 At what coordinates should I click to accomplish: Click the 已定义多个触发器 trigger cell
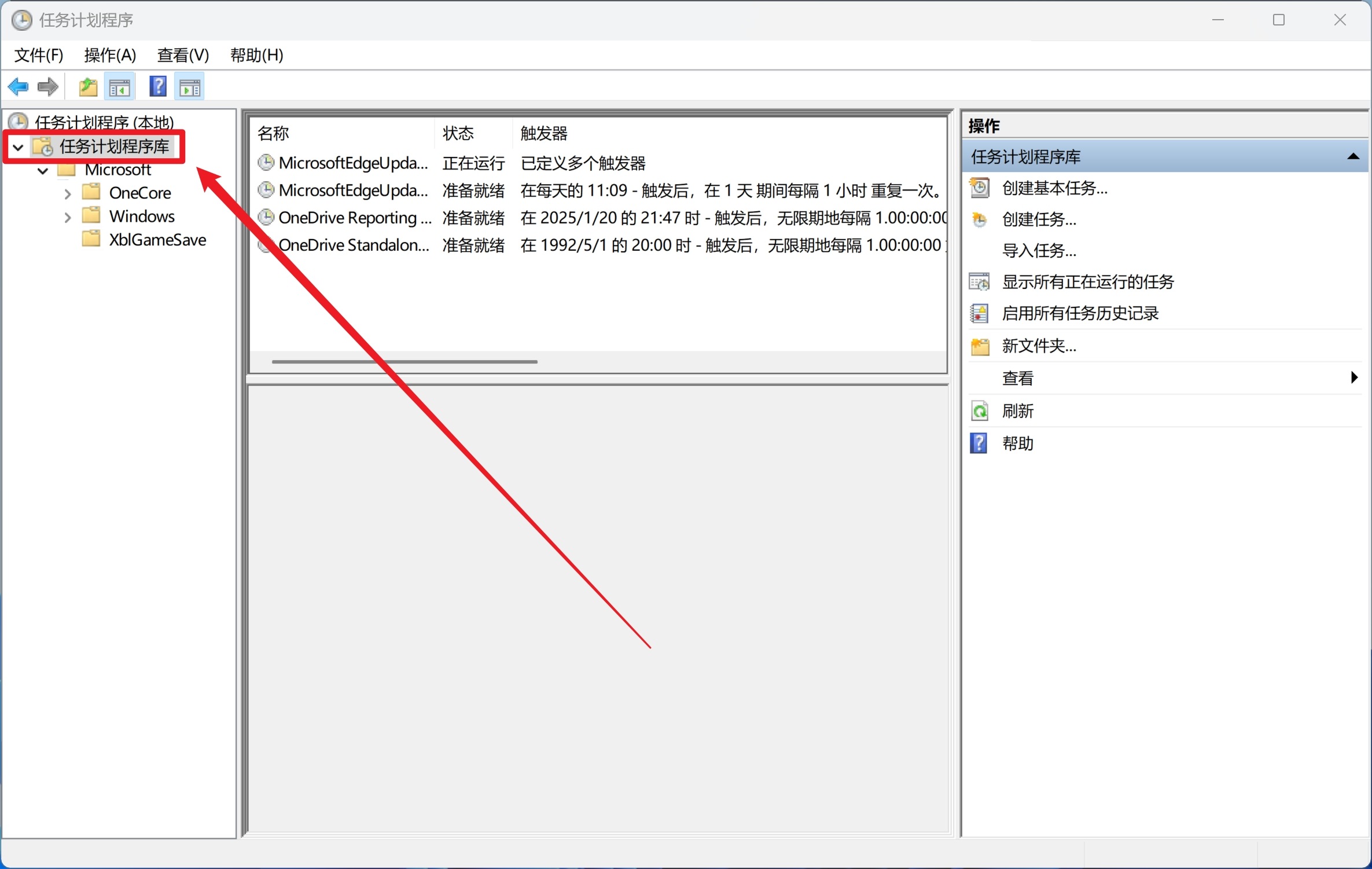coord(583,163)
